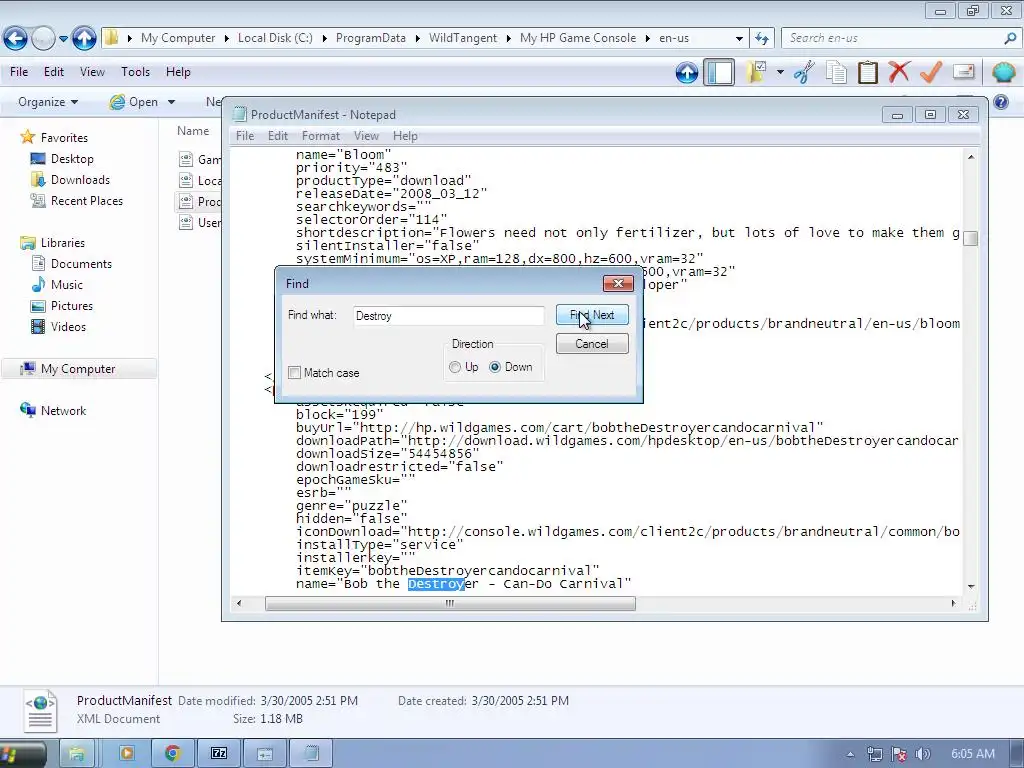1024x768 pixels.
Task: Enable the Match case checkbox
Action: coord(295,373)
